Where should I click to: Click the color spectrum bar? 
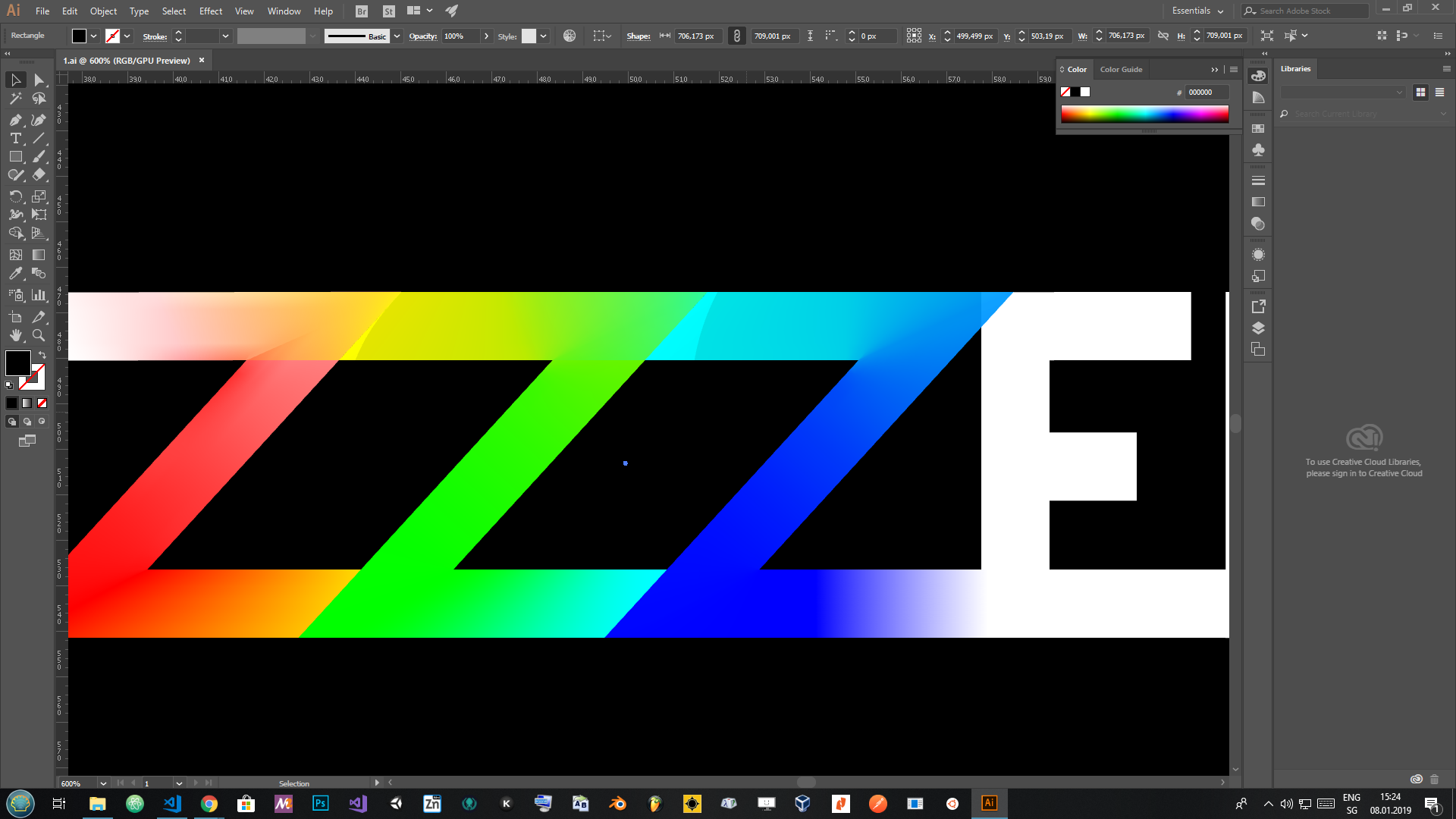click(x=1144, y=115)
